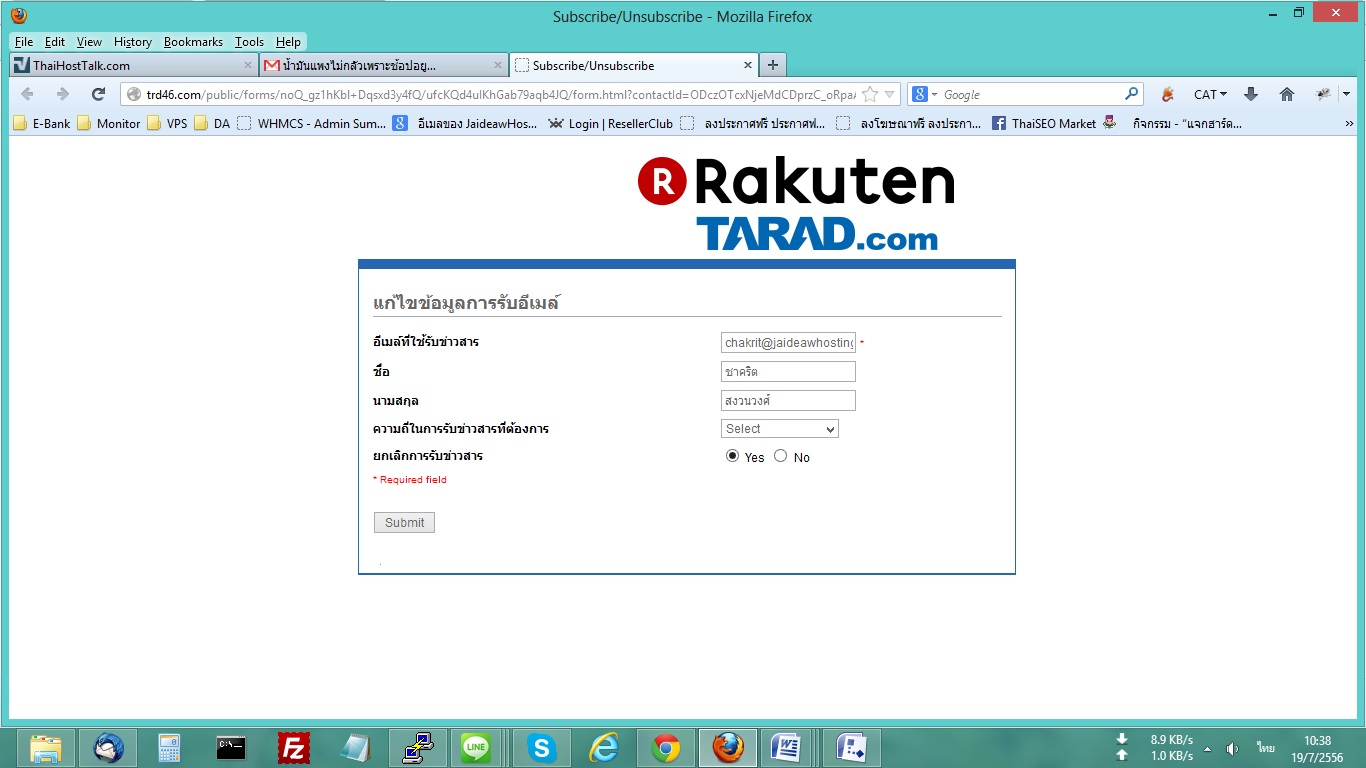
Task: Go forward to the next page
Action: [x=62, y=94]
